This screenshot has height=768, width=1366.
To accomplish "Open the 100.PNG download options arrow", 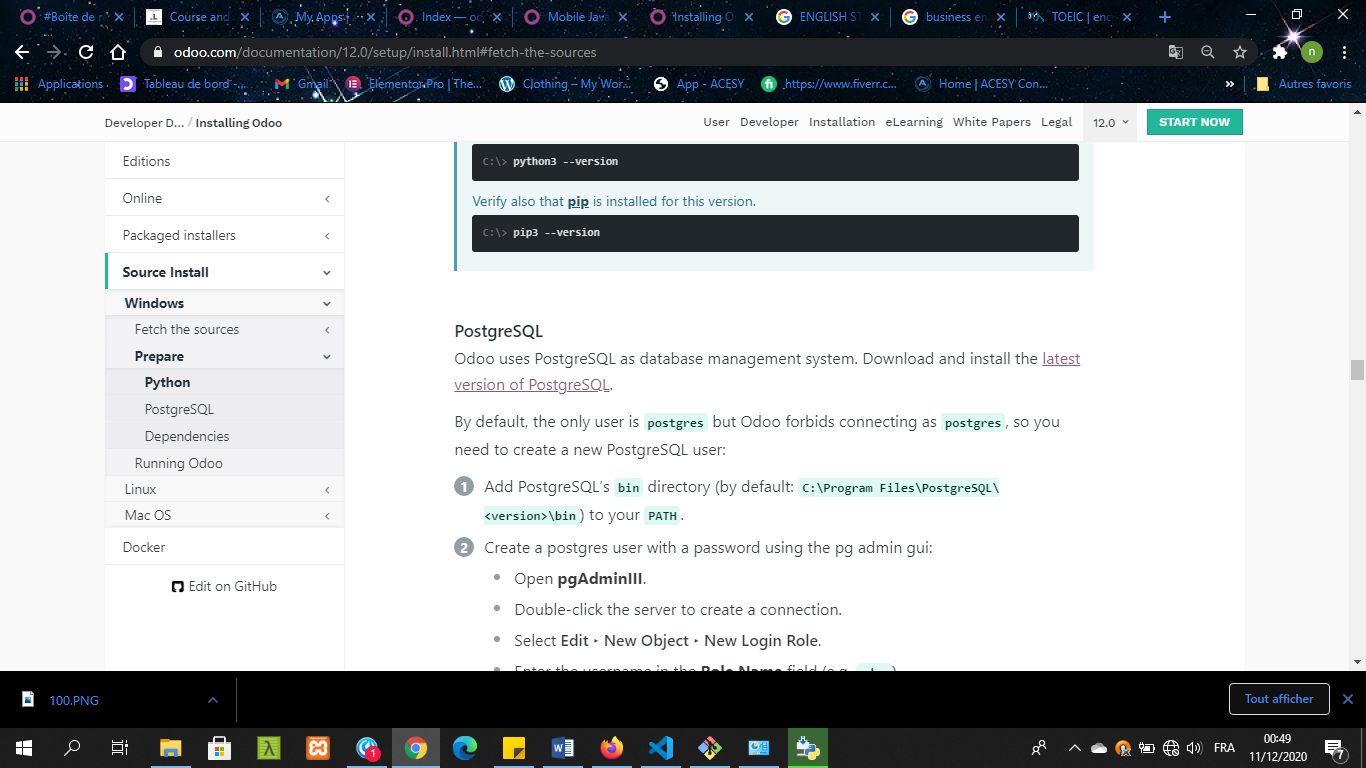I will point(212,700).
